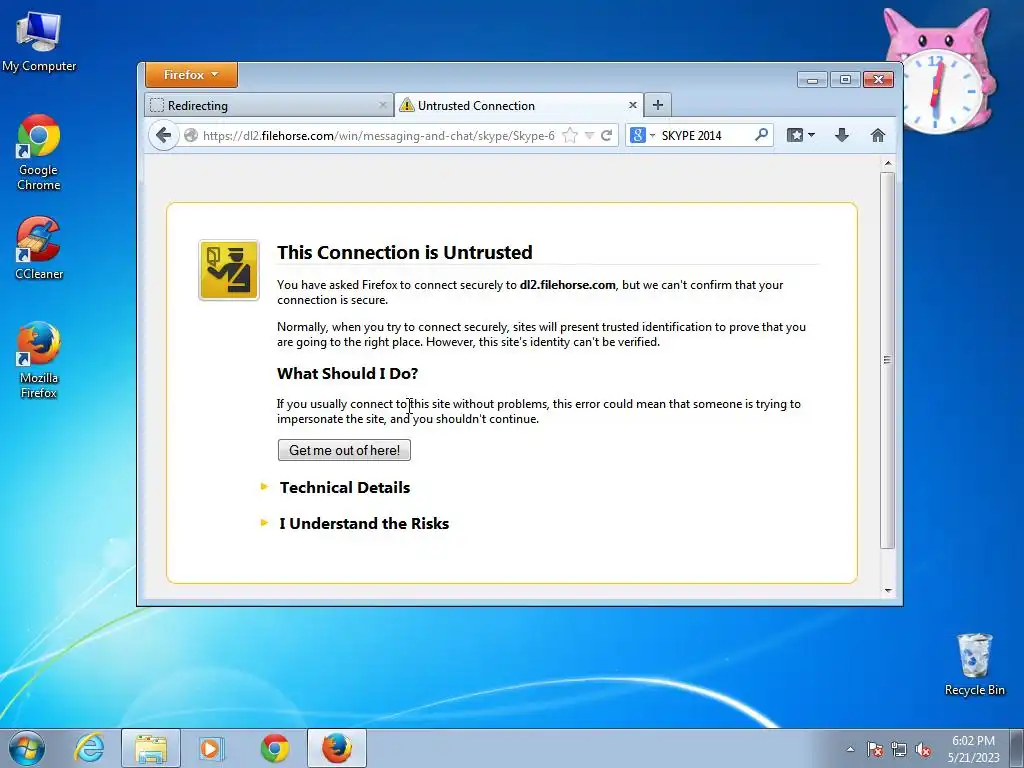
Task: Open My Computer desktop icon
Action: [x=39, y=42]
